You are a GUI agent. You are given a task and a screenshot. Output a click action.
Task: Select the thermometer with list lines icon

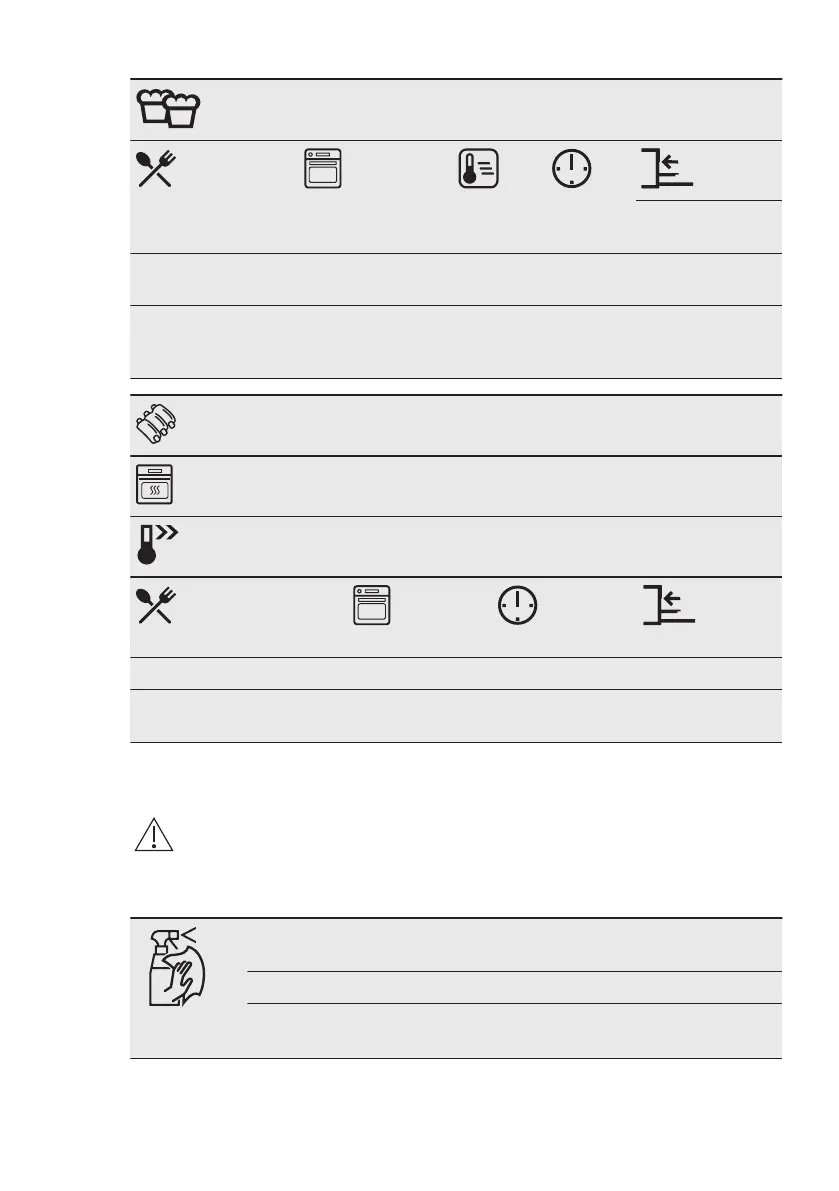coord(478,169)
